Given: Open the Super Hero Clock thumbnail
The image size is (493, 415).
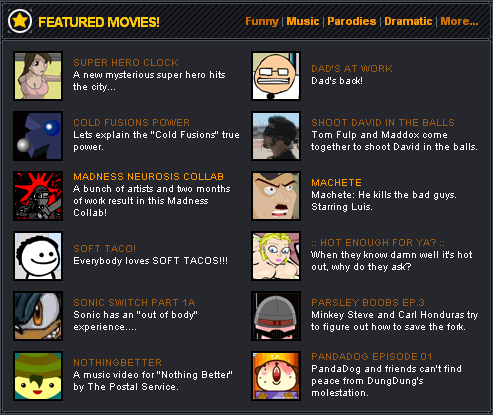Looking at the screenshot, I should point(38,76).
